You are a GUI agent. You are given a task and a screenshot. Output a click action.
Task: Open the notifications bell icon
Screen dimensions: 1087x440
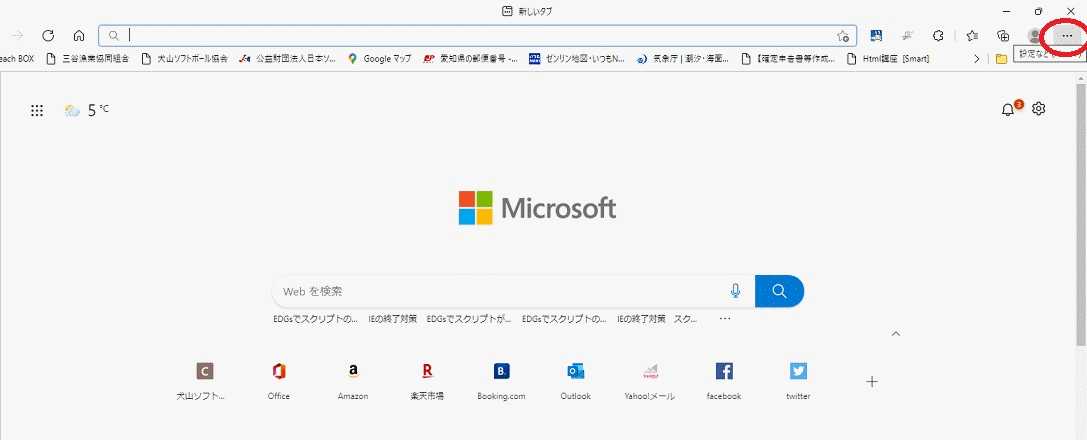[1008, 109]
